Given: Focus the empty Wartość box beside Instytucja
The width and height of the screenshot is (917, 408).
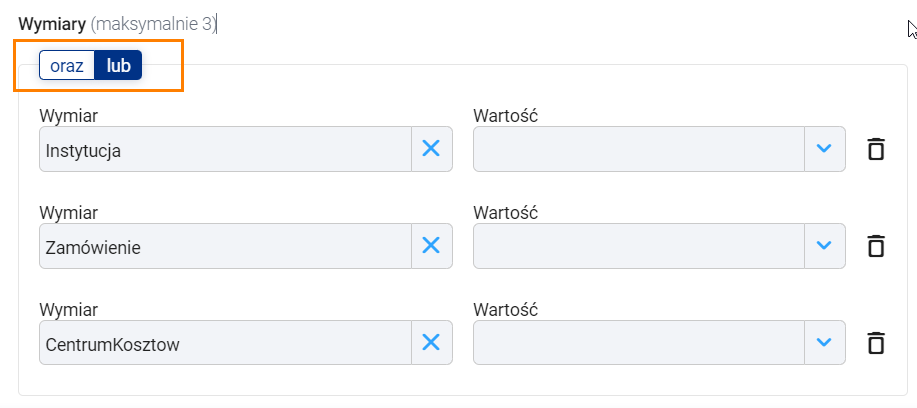Looking at the screenshot, I should (639, 149).
